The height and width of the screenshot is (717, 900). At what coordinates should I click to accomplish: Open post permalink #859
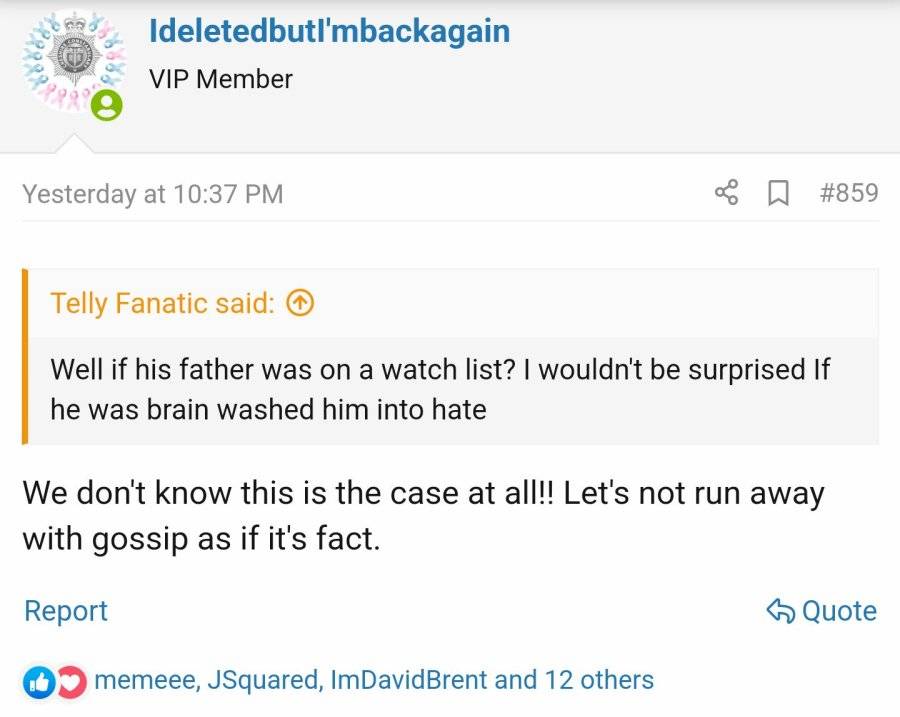pyautogui.click(x=849, y=192)
